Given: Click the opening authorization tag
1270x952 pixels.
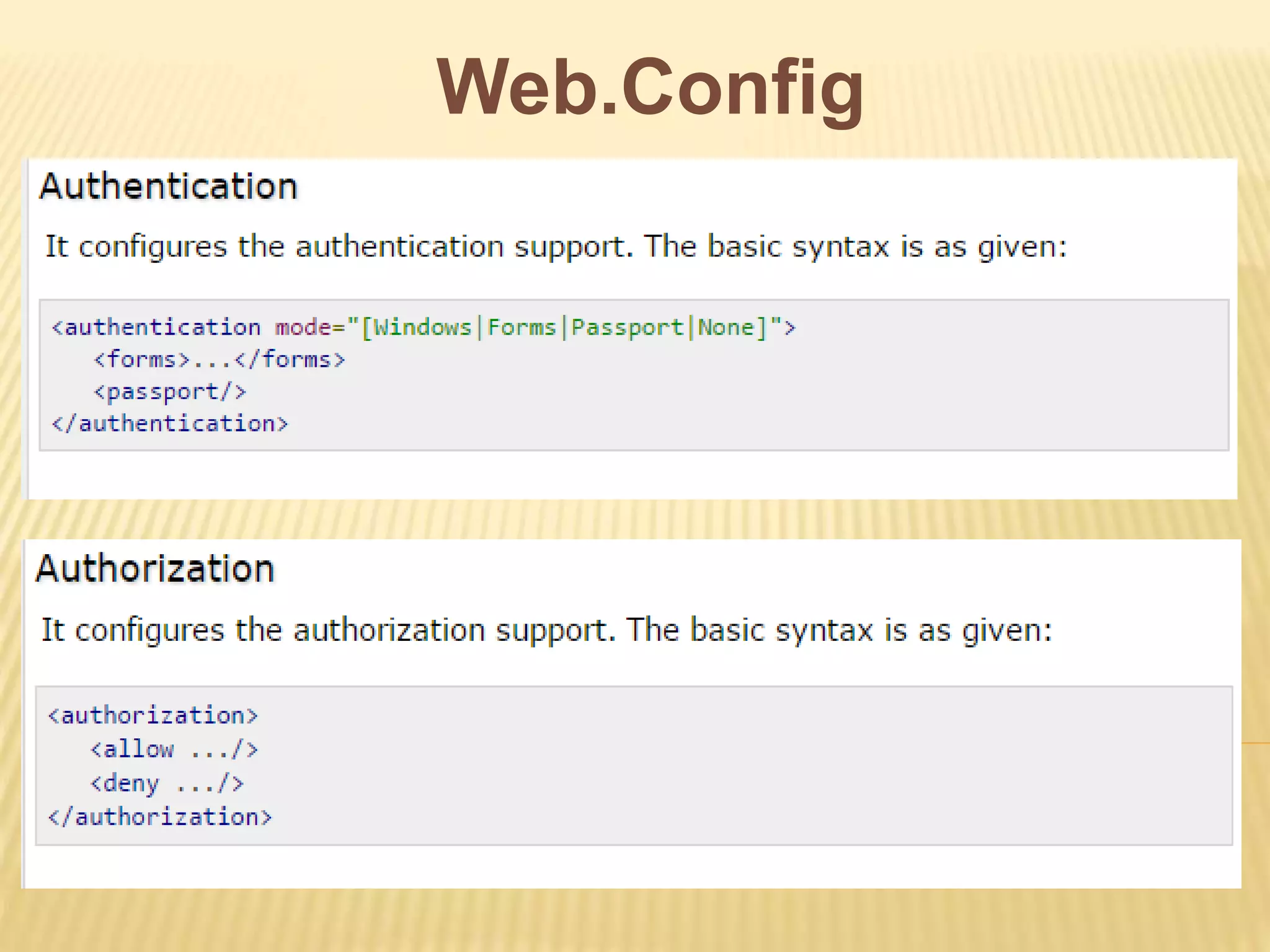Looking at the screenshot, I should 153,716.
